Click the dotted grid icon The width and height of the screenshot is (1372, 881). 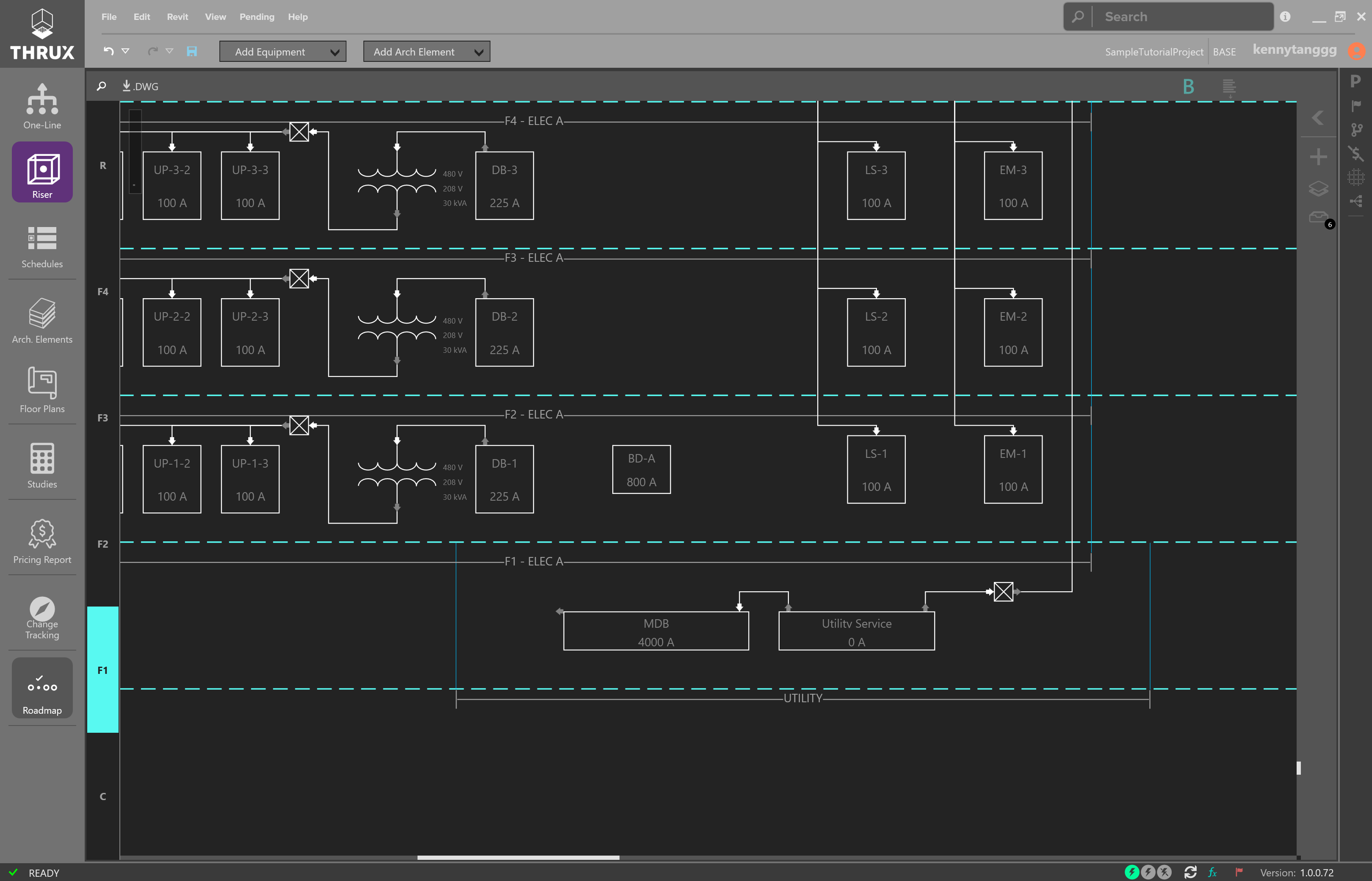(1355, 177)
